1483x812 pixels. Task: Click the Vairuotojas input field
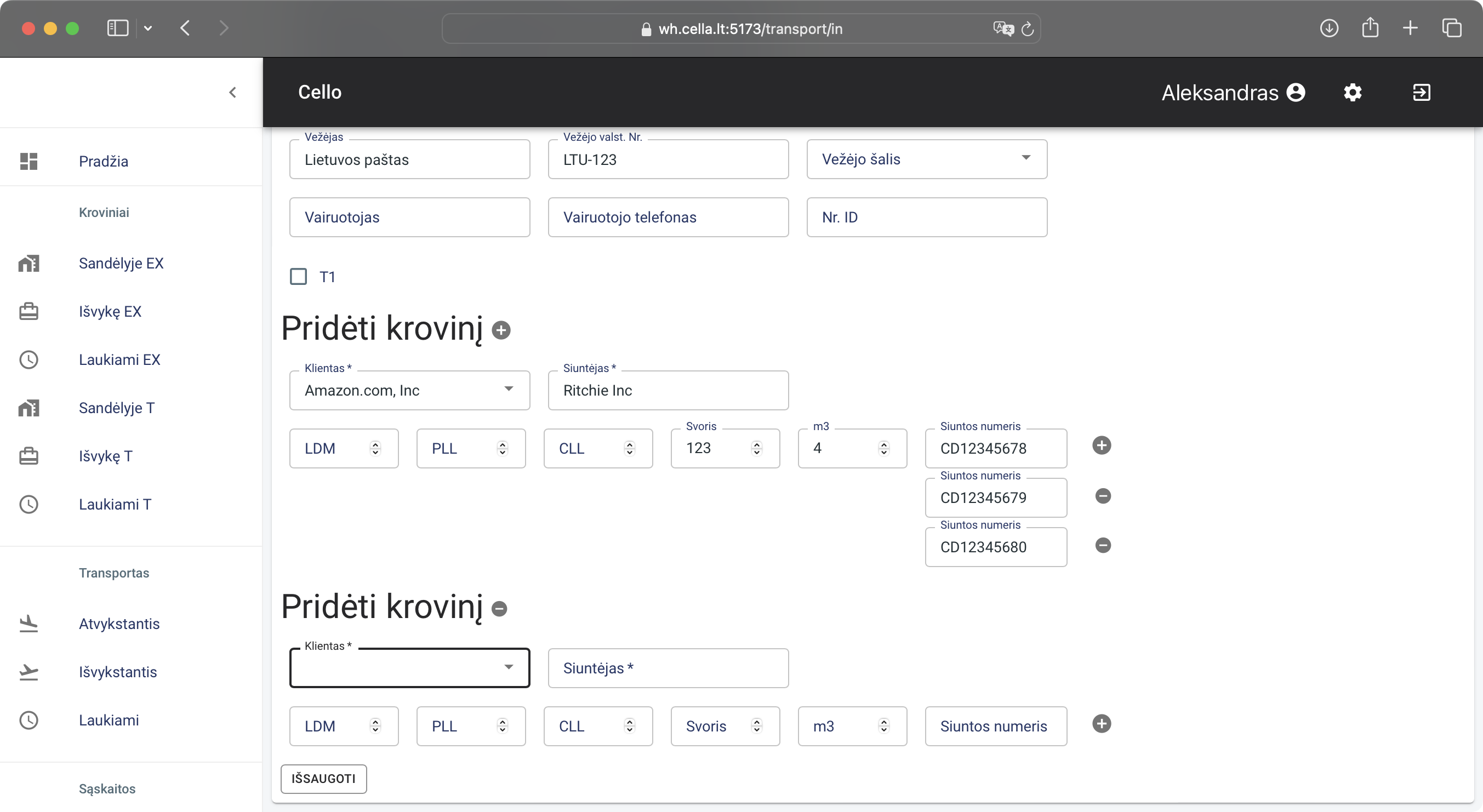409,217
